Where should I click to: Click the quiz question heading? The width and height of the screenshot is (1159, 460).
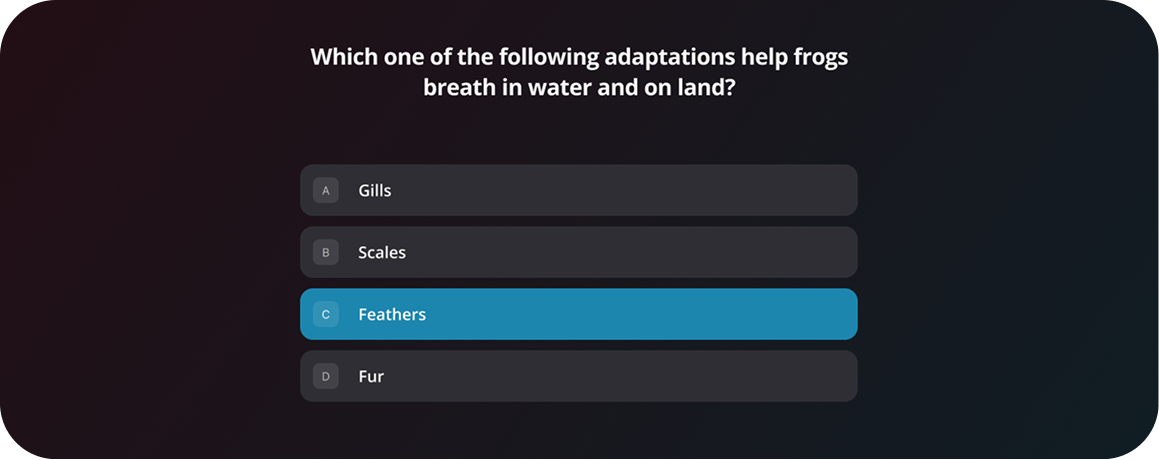[x=579, y=71]
